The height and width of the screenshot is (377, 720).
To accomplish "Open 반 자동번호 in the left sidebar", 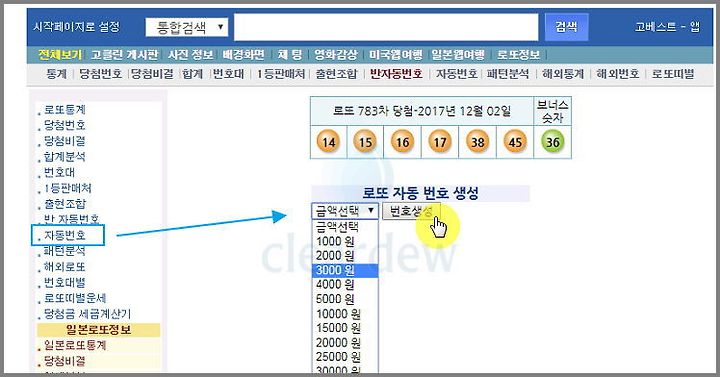I will point(72,219).
